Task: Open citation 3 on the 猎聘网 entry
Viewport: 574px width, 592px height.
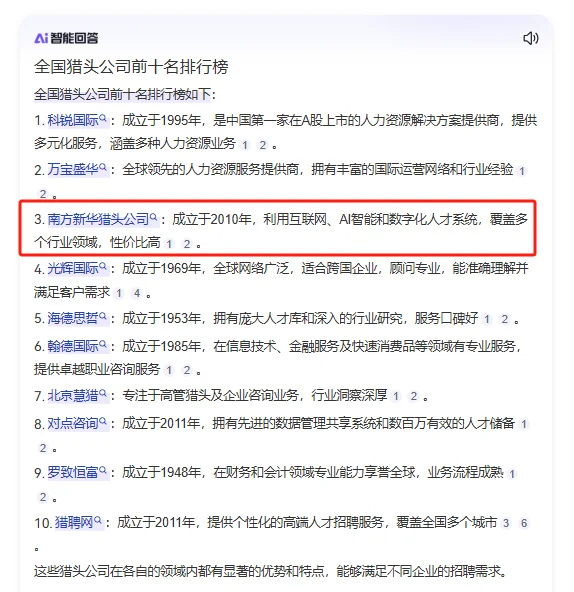Action: [x=506, y=523]
